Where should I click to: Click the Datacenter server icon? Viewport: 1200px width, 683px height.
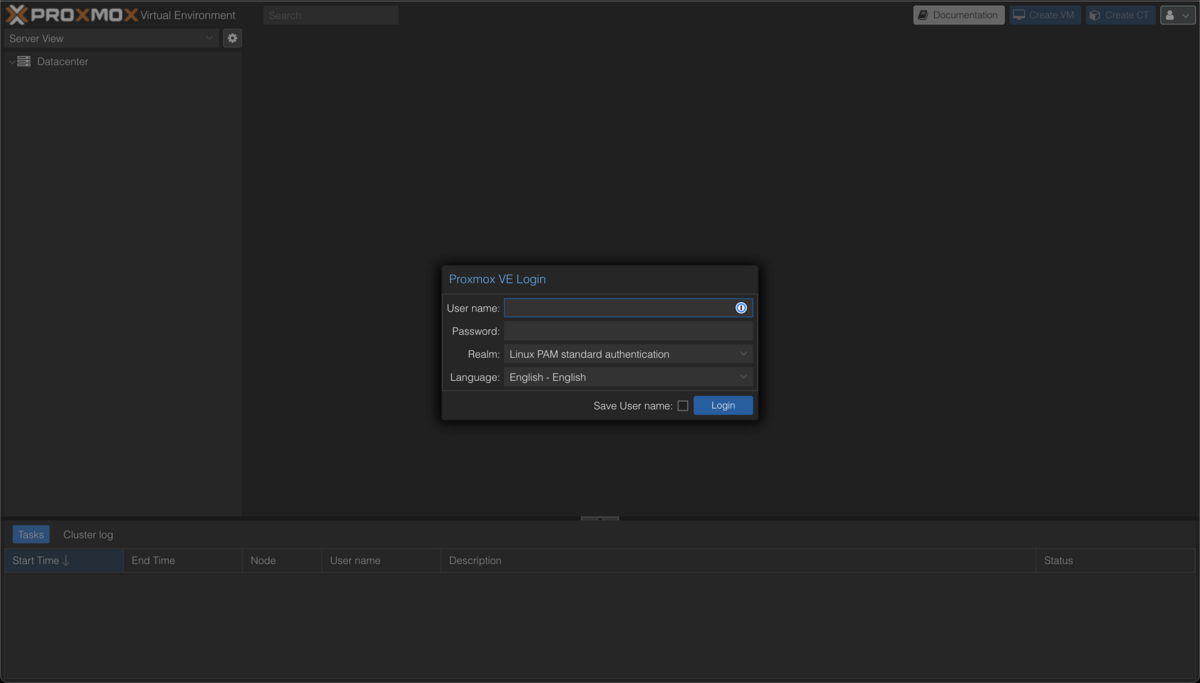point(24,61)
